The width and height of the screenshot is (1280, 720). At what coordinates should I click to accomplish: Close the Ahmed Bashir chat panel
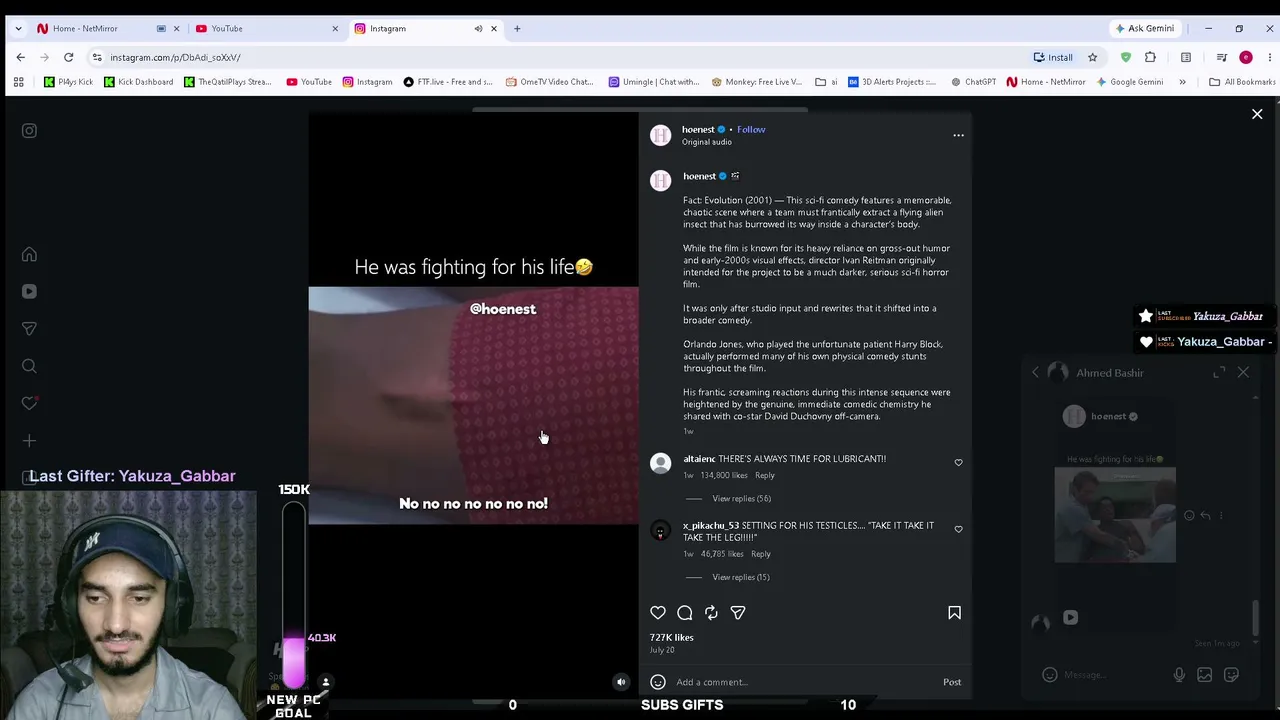coord(1243,372)
